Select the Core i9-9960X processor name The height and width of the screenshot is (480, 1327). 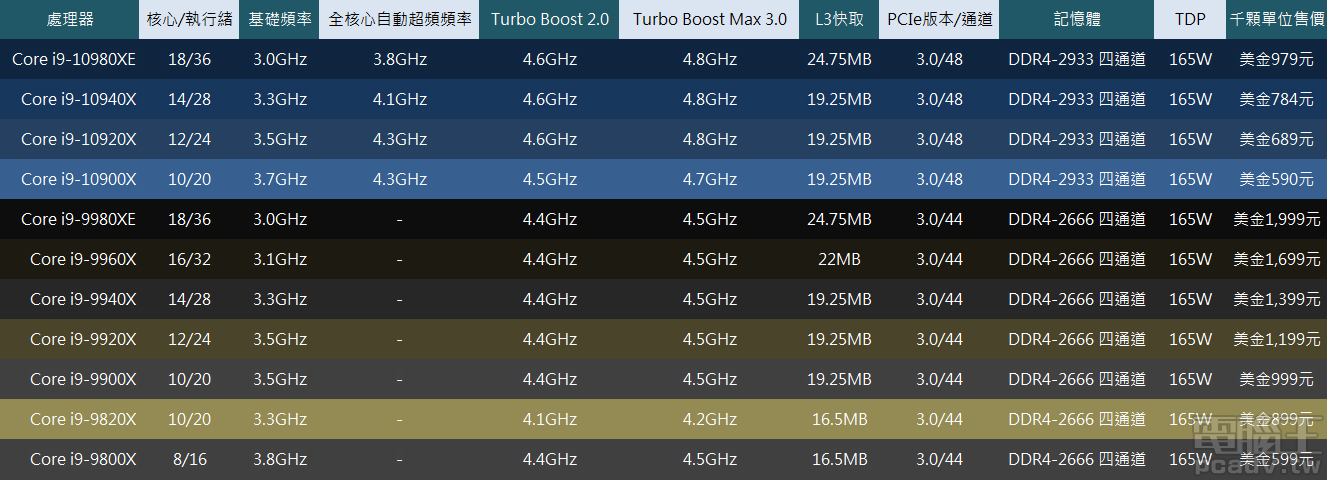pyautogui.click(x=83, y=259)
